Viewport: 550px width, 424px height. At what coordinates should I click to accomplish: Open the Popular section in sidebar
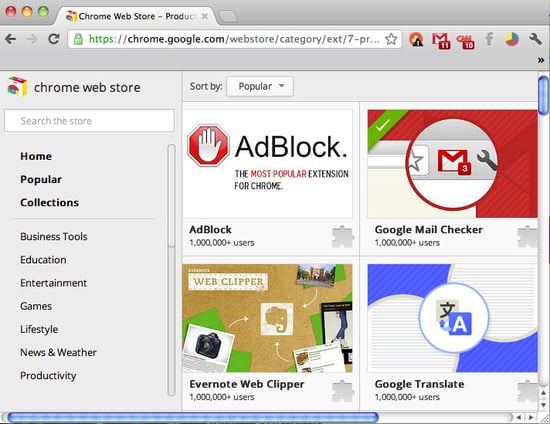point(41,179)
